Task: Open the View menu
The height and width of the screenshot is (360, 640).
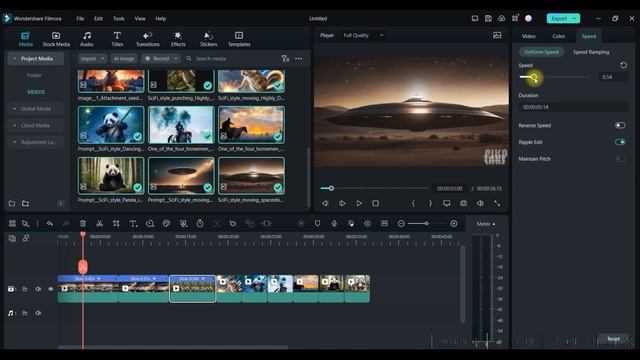Action: (140, 19)
